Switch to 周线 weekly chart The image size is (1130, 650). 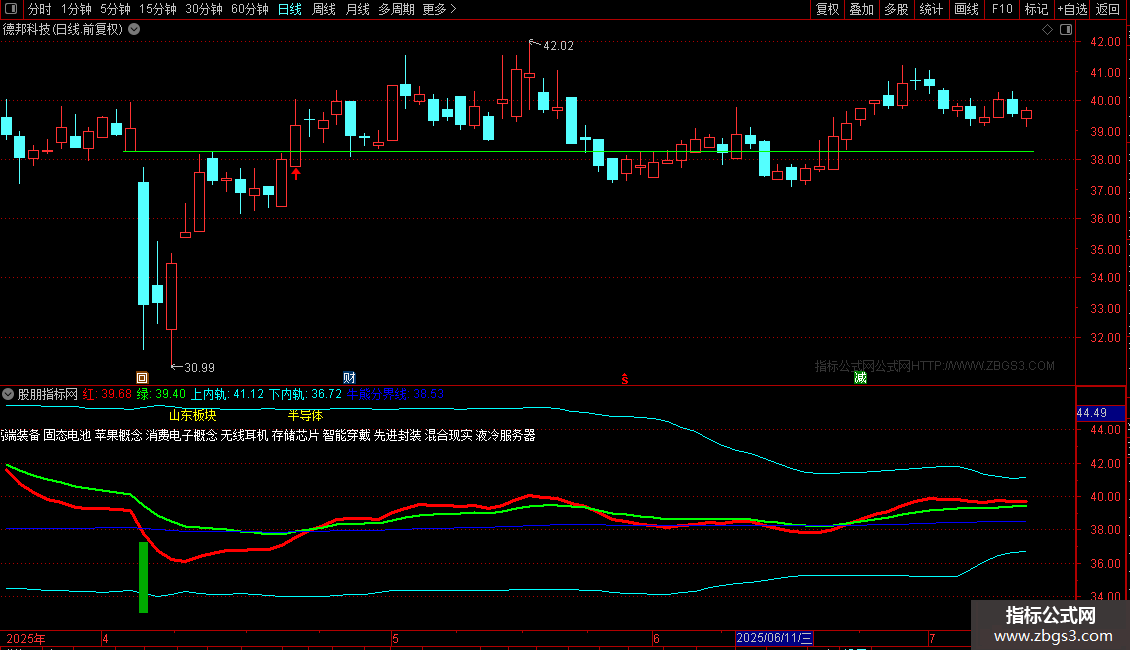pyautogui.click(x=324, y=9)
